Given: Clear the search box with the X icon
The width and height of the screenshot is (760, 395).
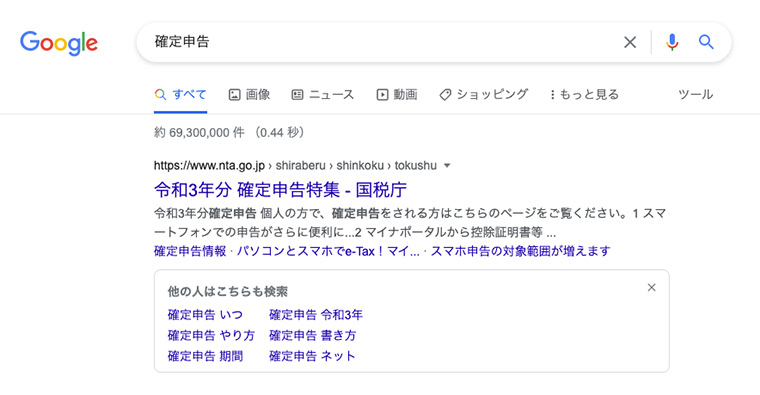Looking at the screenshot, I should pos(630,42).
